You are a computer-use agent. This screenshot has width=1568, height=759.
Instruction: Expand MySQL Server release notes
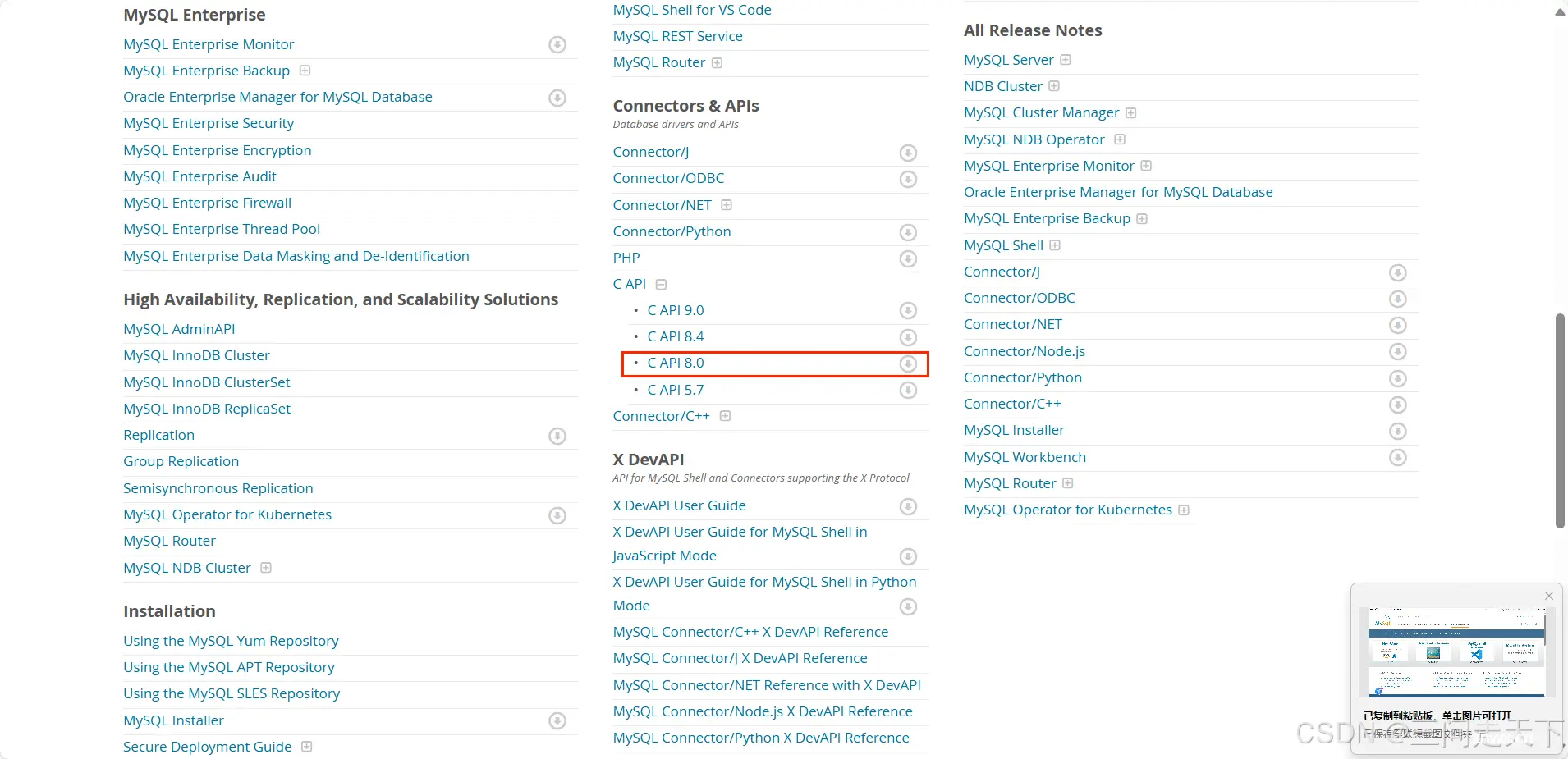click(1066, 60)
